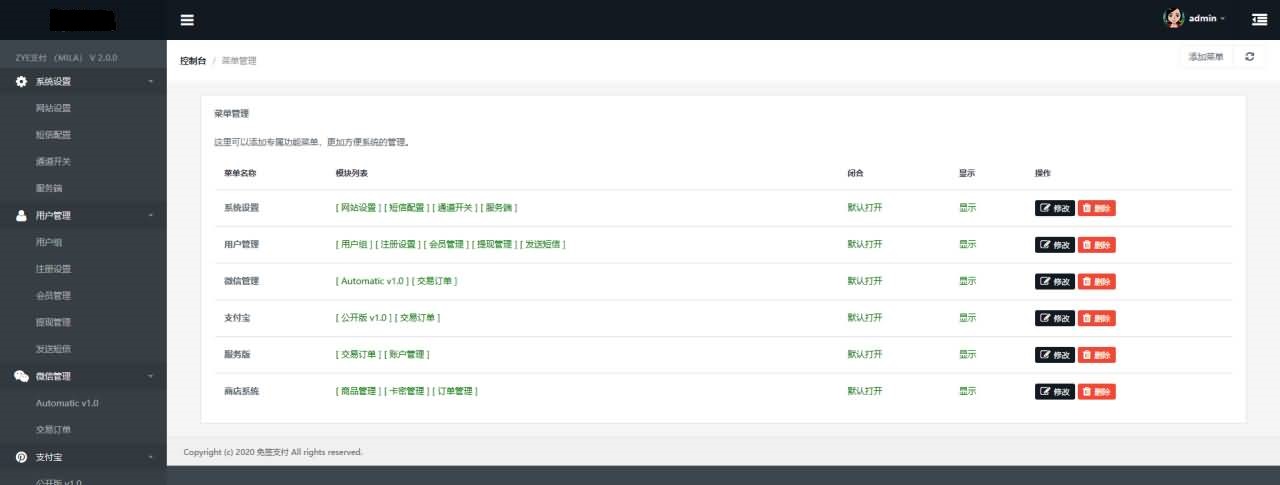Go to 控制台 in the breadcrumb
Image resolution: width=1280 pixels, height=485 pixels.
(193, 61)
